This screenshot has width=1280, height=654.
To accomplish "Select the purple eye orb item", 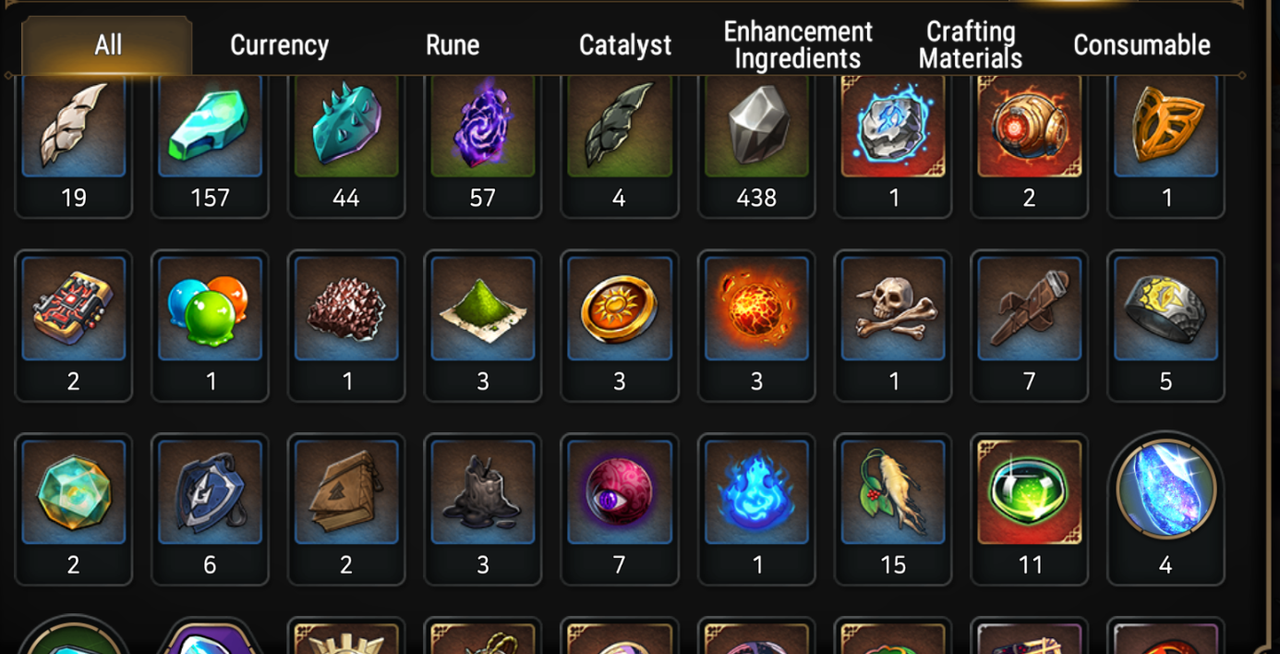I will pyautogui.click(x=619, y=509).
